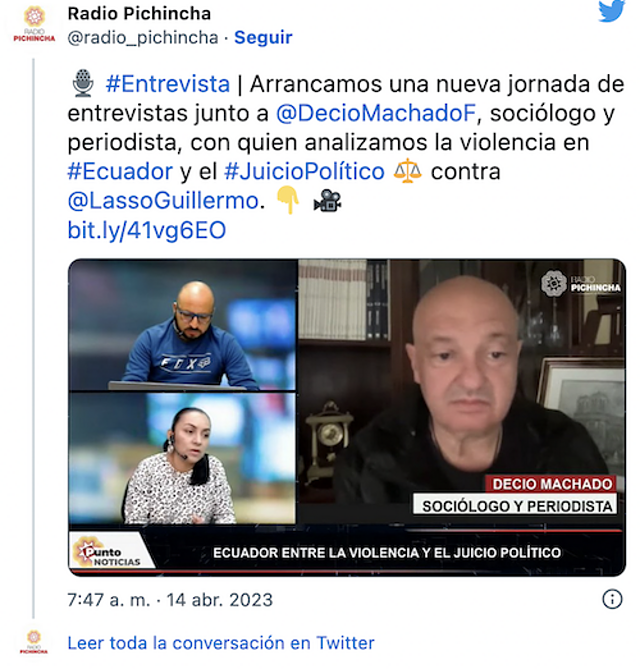Follow Radio Pichincha via Seguir

point(263,38)
